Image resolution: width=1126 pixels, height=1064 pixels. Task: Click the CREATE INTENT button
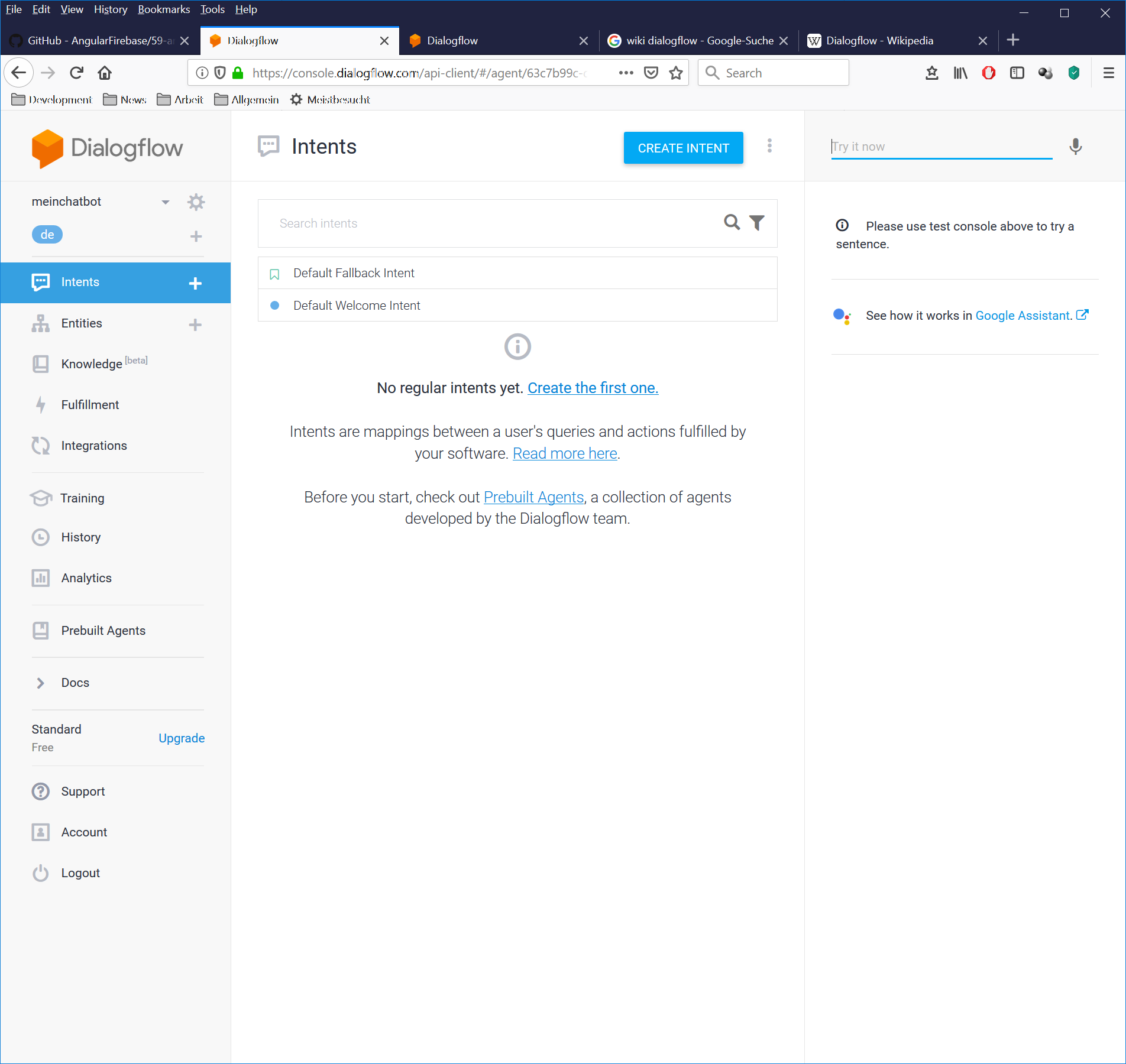click(x=683, y=148)
